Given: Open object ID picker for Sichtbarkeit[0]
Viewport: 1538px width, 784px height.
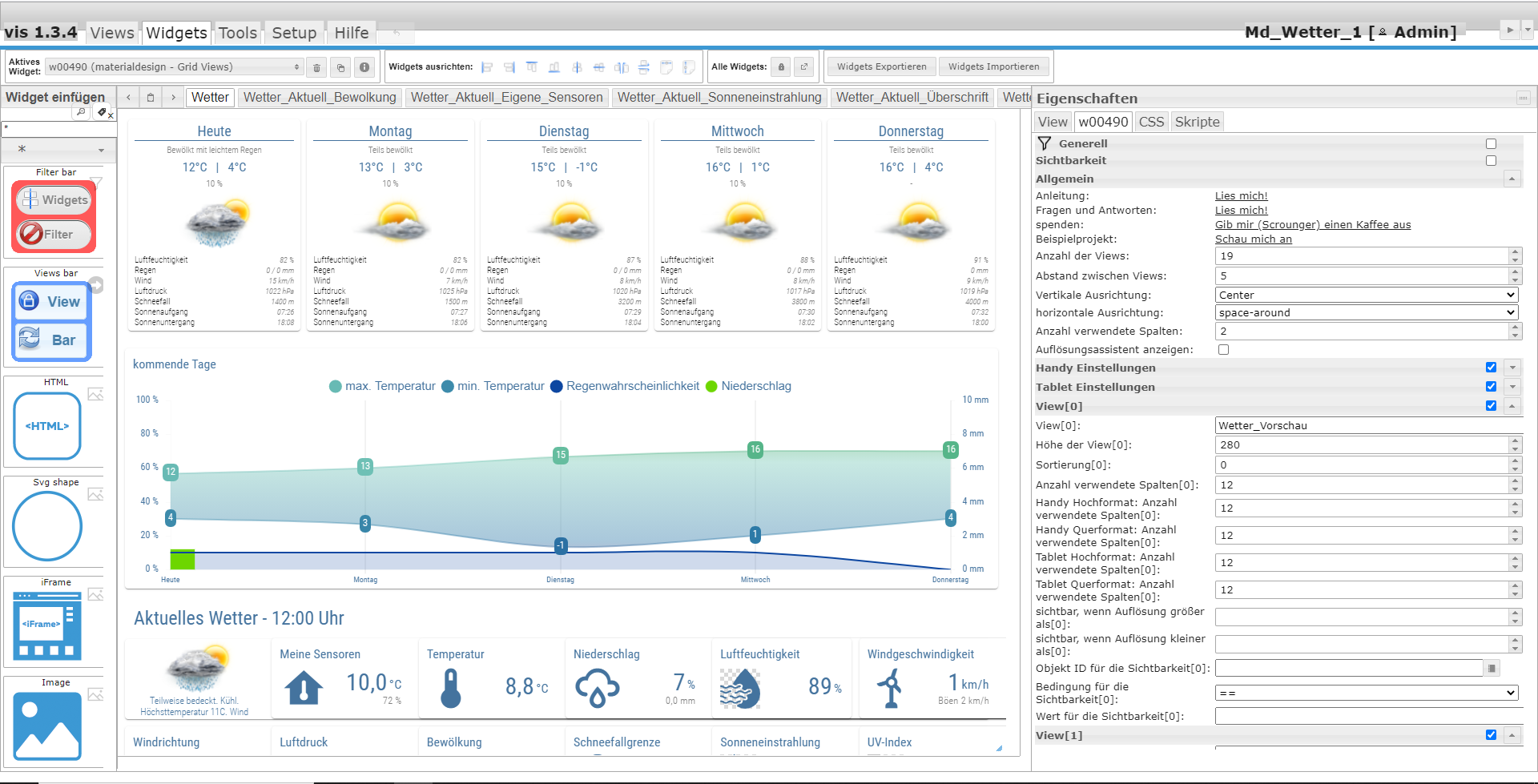Looking at the screenshot, I should pos(1492,668).
